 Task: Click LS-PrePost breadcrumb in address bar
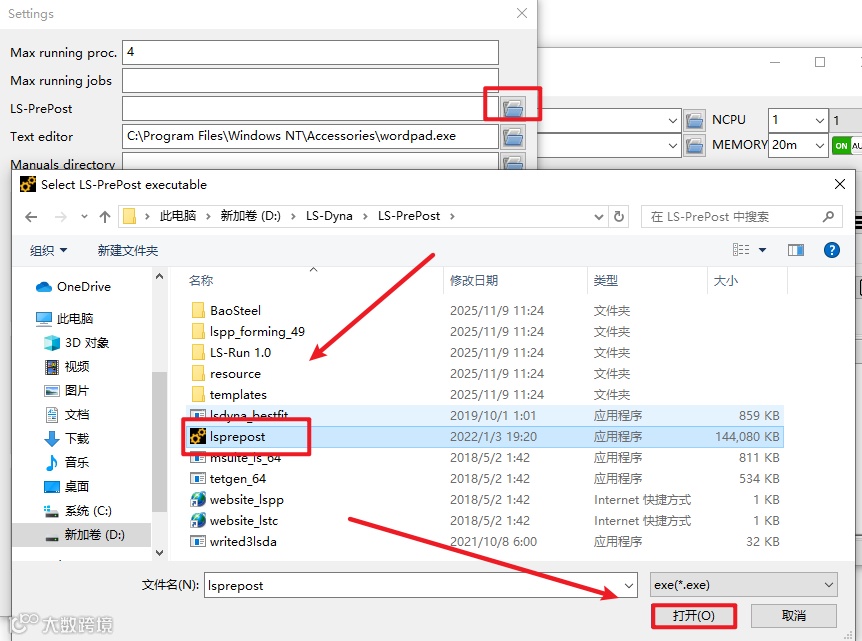(408, 216)
